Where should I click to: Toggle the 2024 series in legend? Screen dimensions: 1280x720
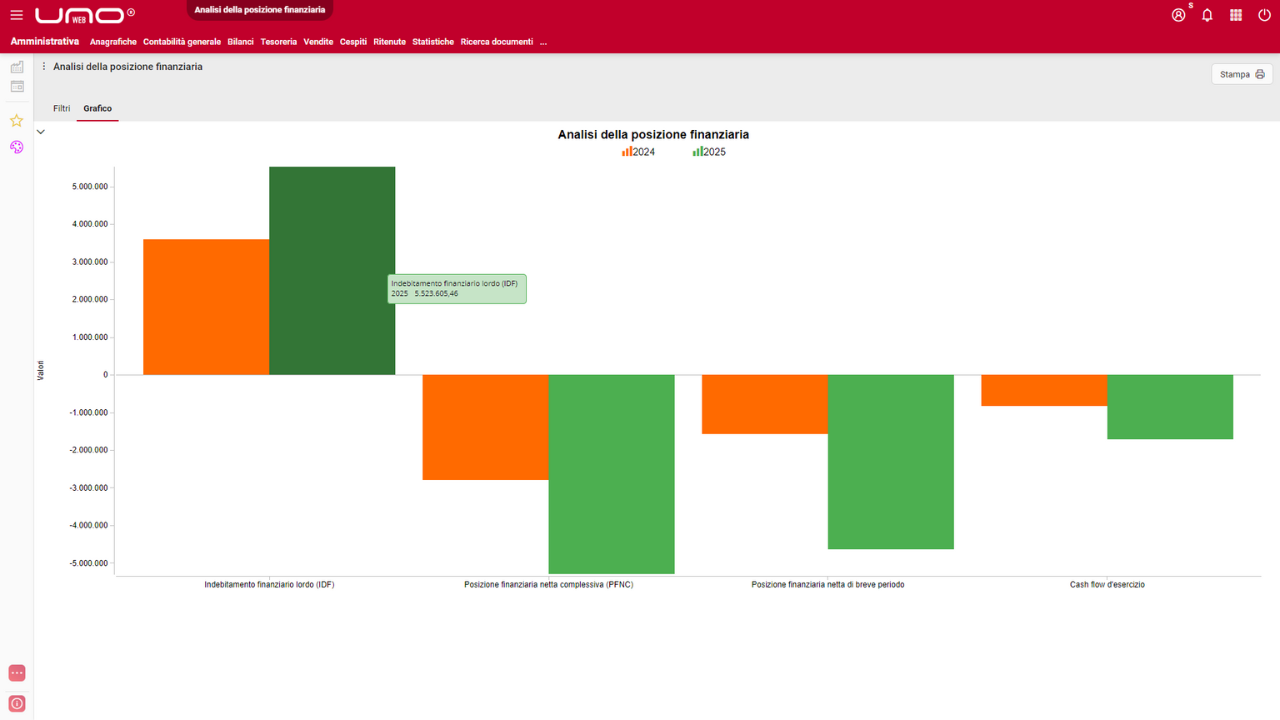[x=638, y=152]
